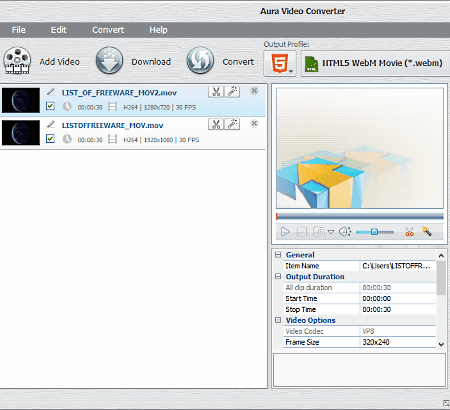Click the film strip icon for LIST_OF_FREEWARE_MOV2.mov

pos(113,107)
